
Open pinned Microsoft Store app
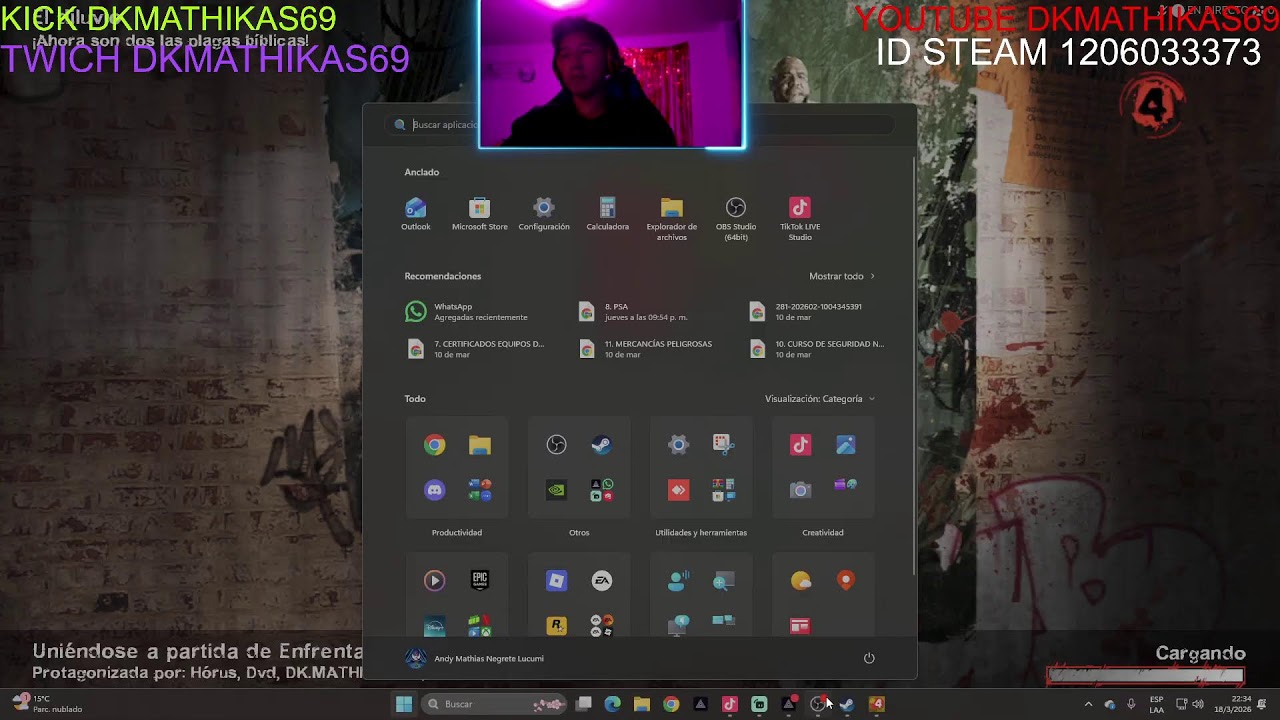pyautogui.click(x=479, y=214)
